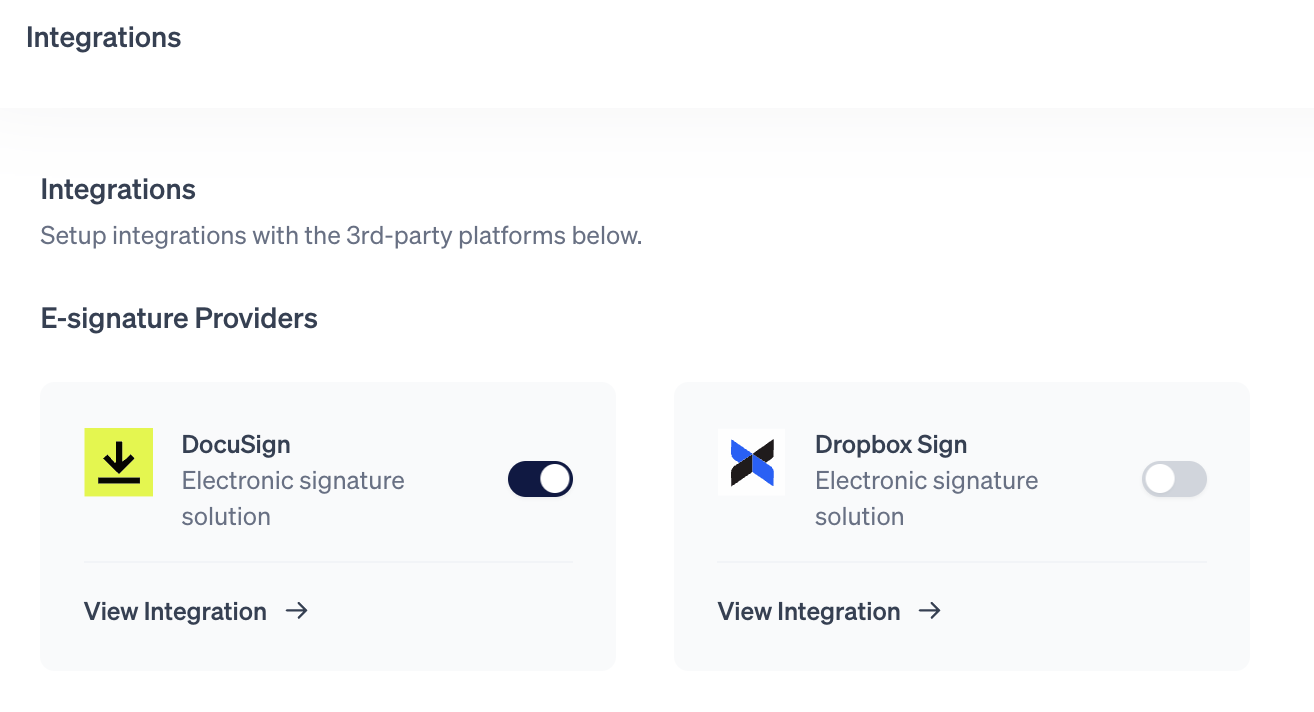The height and width of the screenshot is (712, 1314).
Task: Click the DocuSign provider name
Action: point(236,444)
